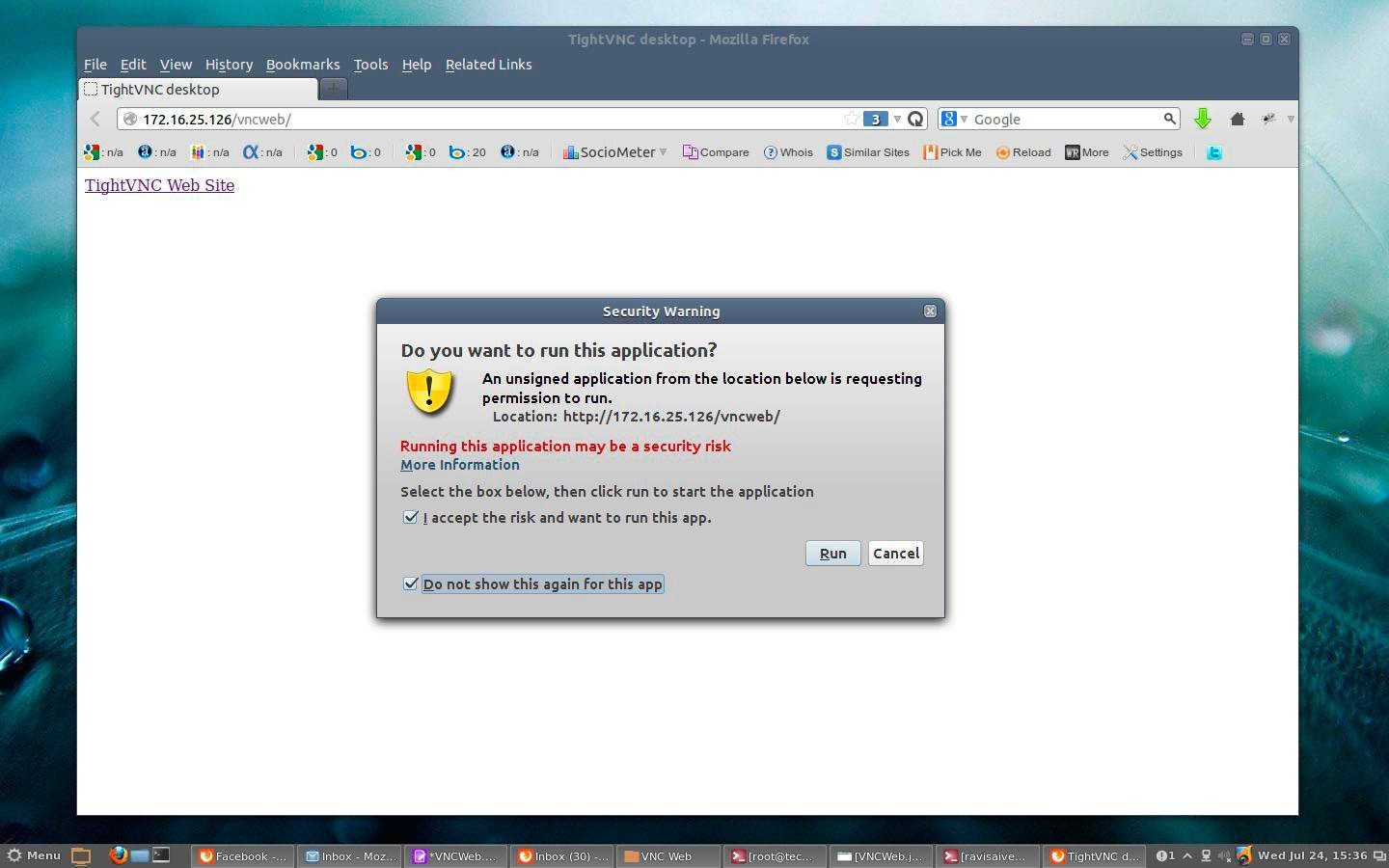Click the Whois toolbar button
Viewport: 1389px width, 868px height.
point(788,152)
